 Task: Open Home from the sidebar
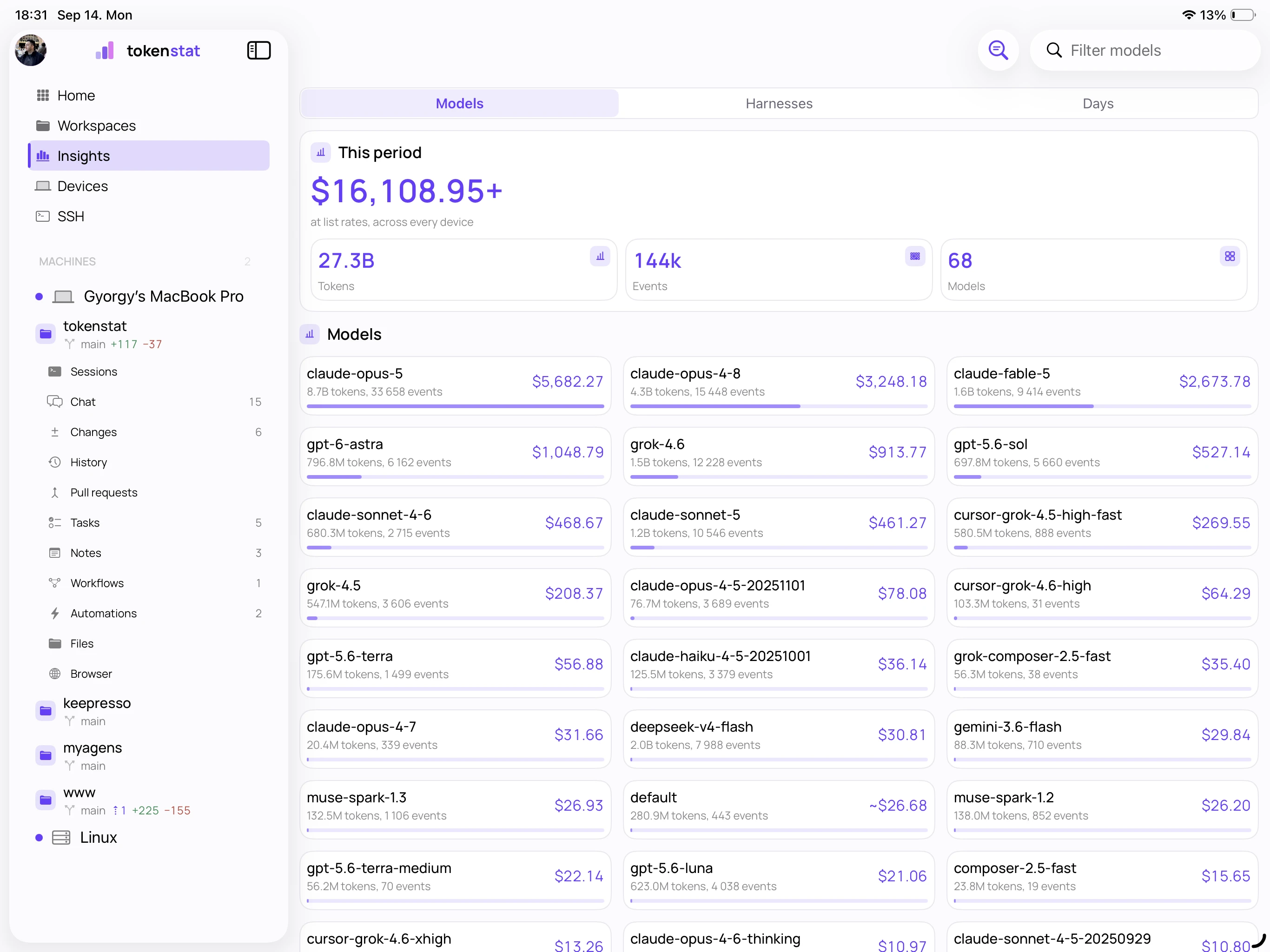pos(149,95)
